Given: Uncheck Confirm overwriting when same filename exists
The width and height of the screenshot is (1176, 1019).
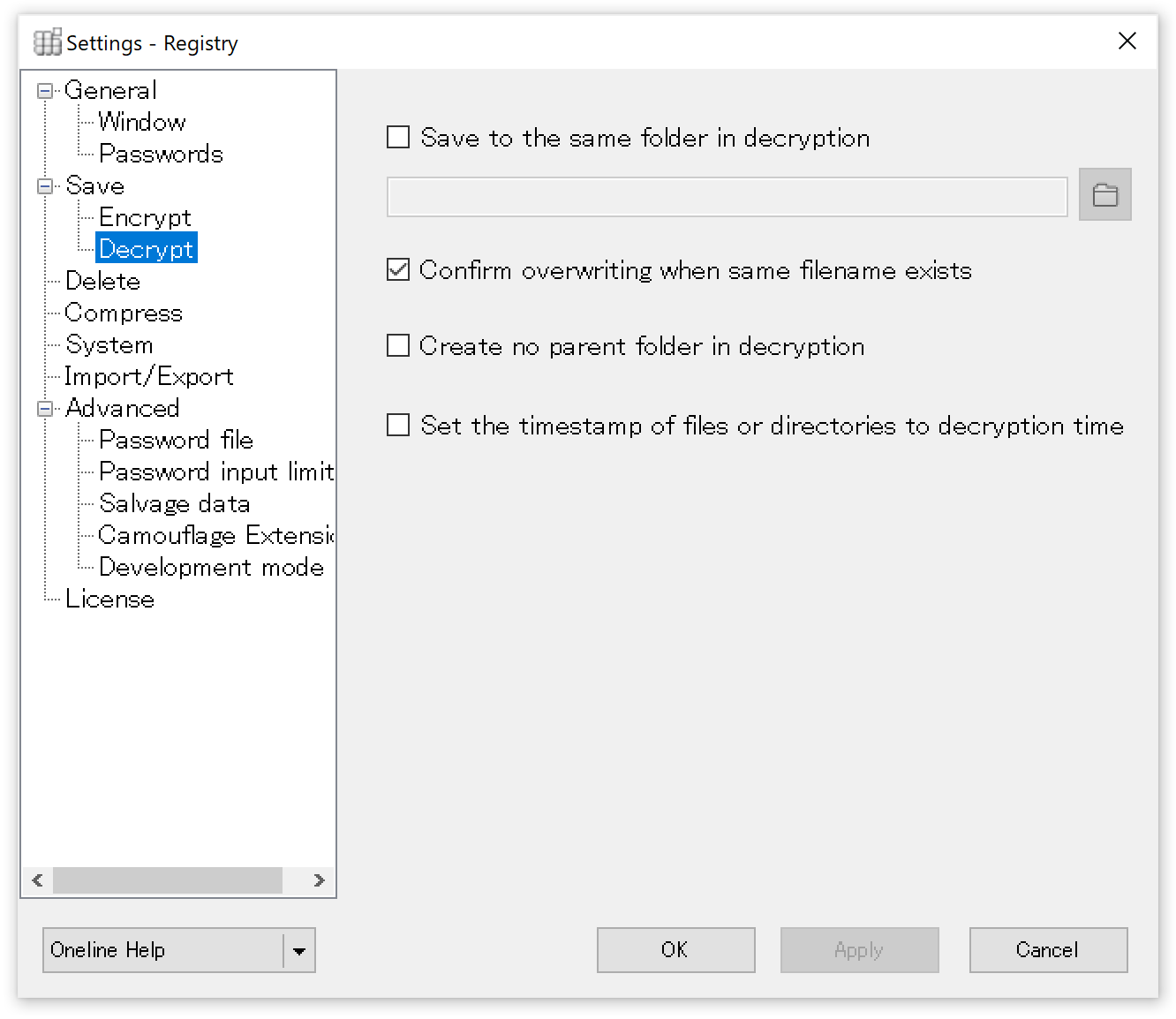Looking at the screenshot, I should pos(398,270).
